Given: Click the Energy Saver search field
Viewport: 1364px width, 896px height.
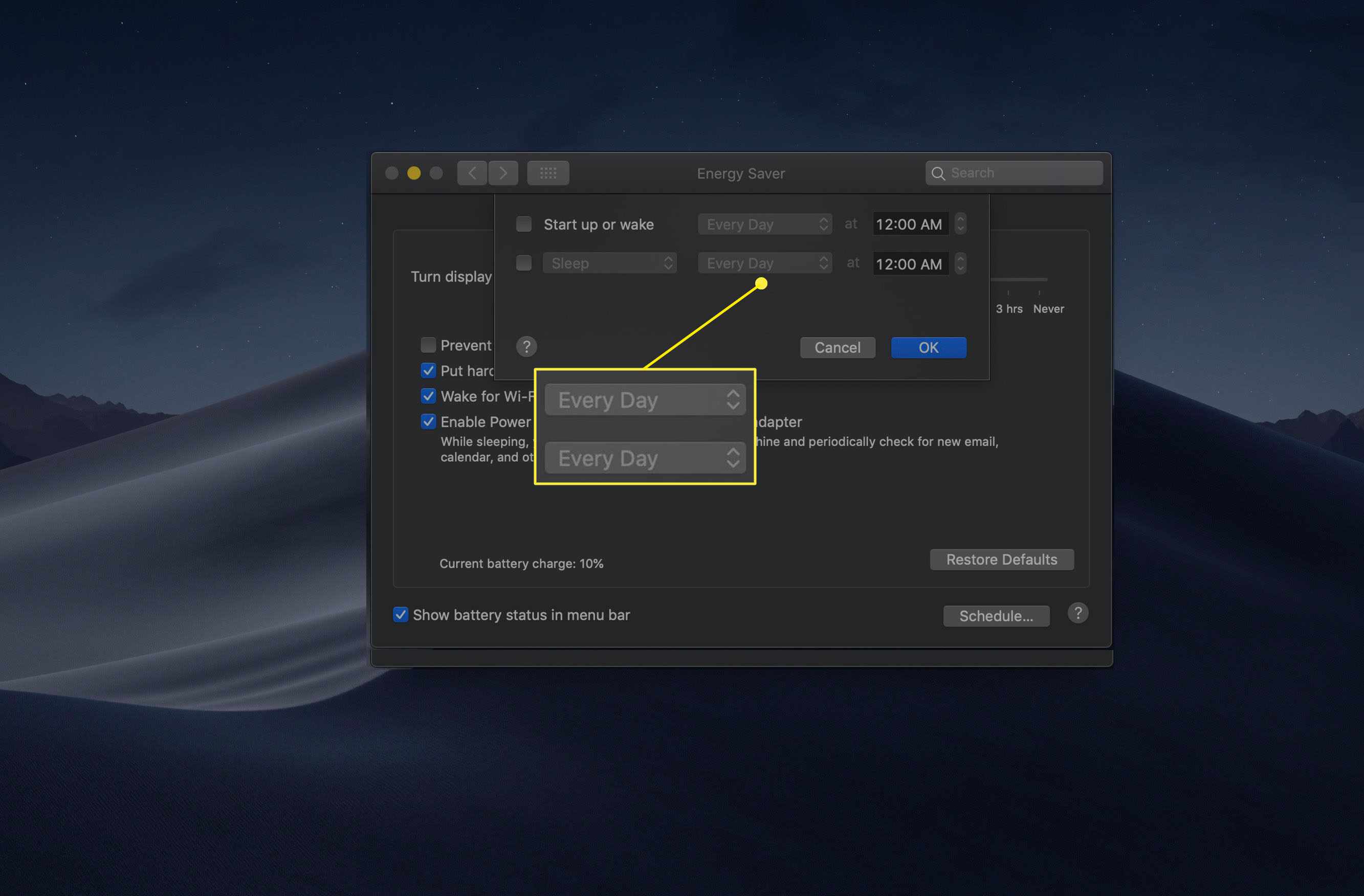Looking at the screenshot, I should pyautogui.click(x=1013, y=172).
